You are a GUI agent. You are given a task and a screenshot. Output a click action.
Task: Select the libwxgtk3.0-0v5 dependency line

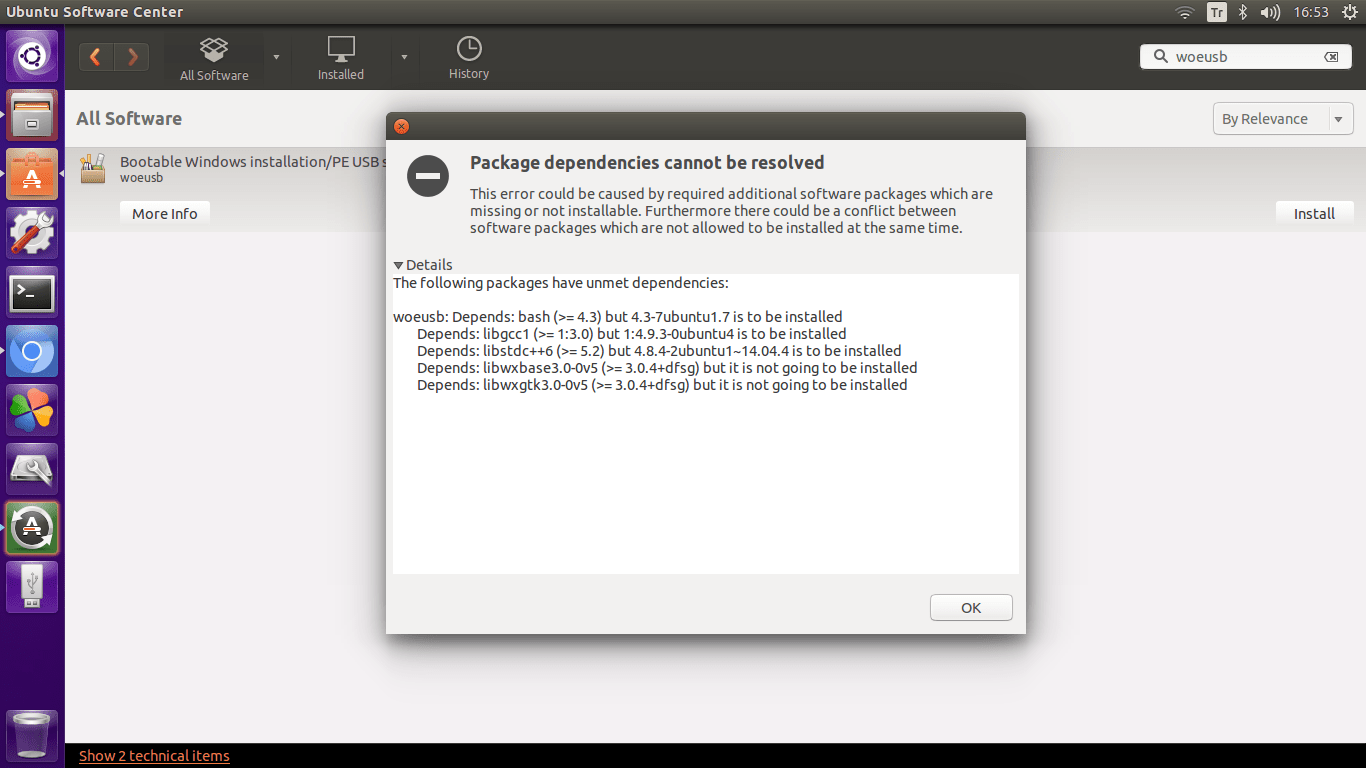(662, 385)
